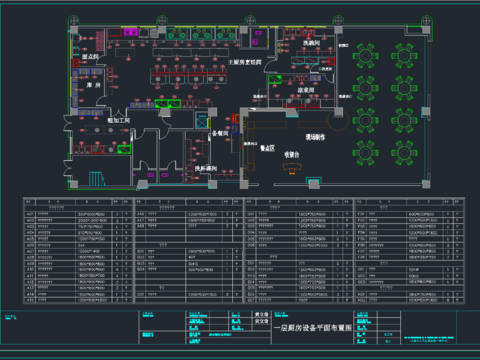480x360 pixels.
Task: Select the 现场制作 area label
Action: [315, 137]
